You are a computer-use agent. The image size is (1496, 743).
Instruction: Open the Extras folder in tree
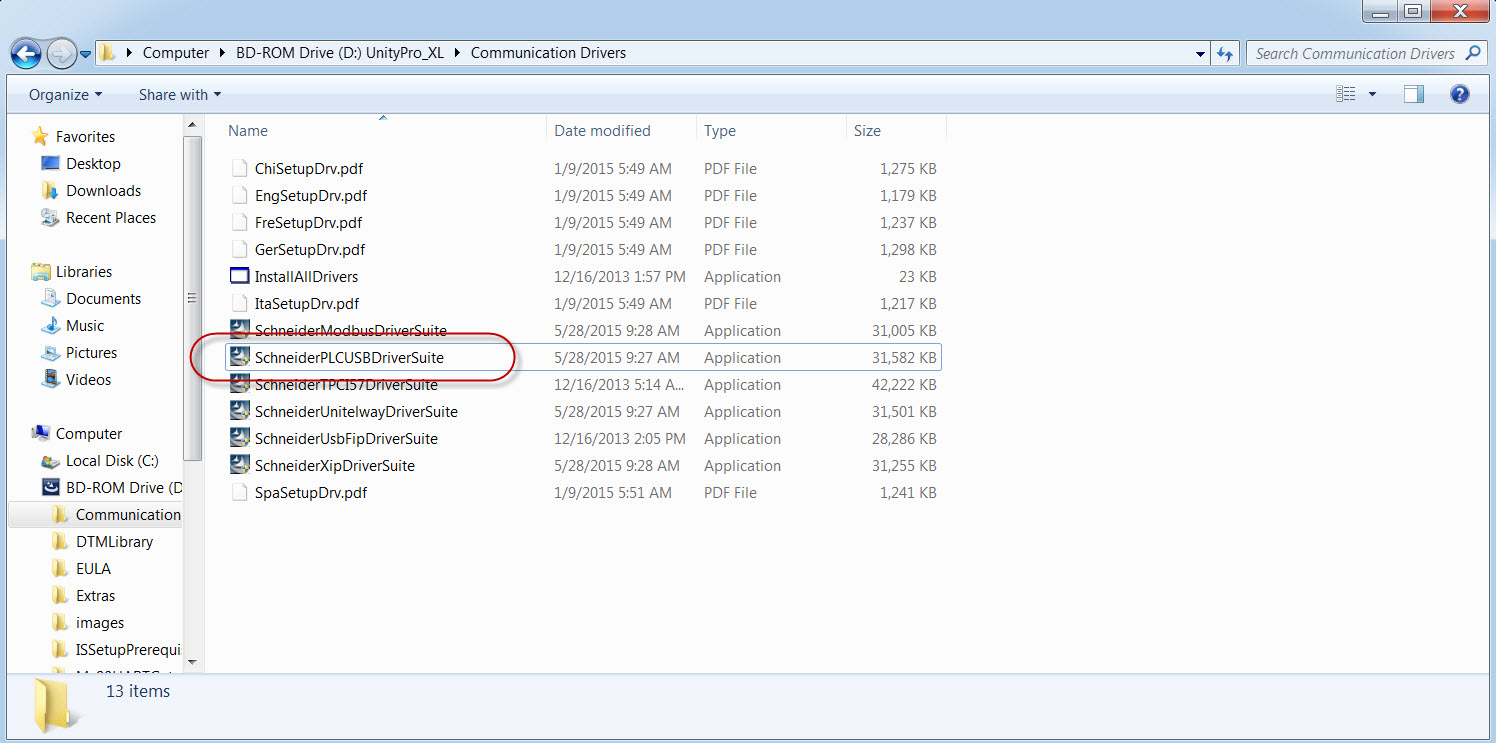tap(95, 595)
